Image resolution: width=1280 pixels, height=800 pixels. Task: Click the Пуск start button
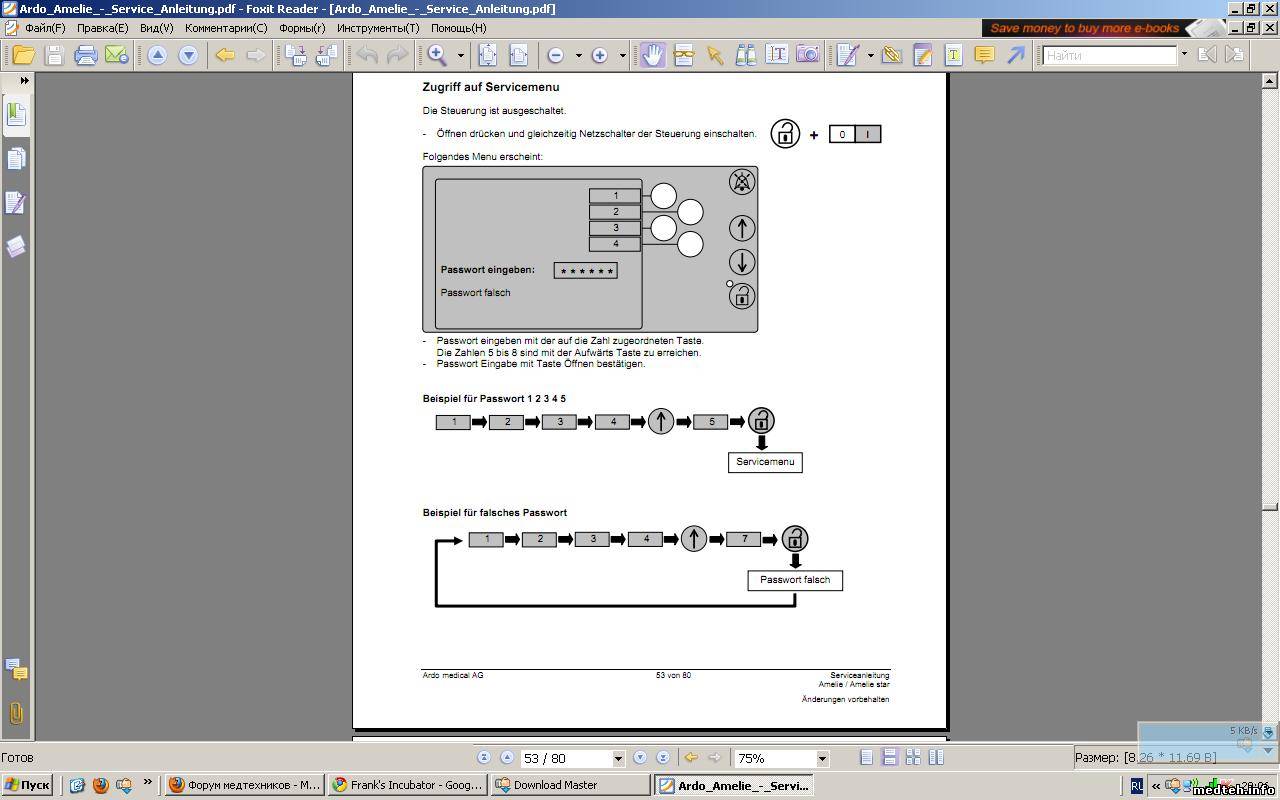(x=27, y=785)
